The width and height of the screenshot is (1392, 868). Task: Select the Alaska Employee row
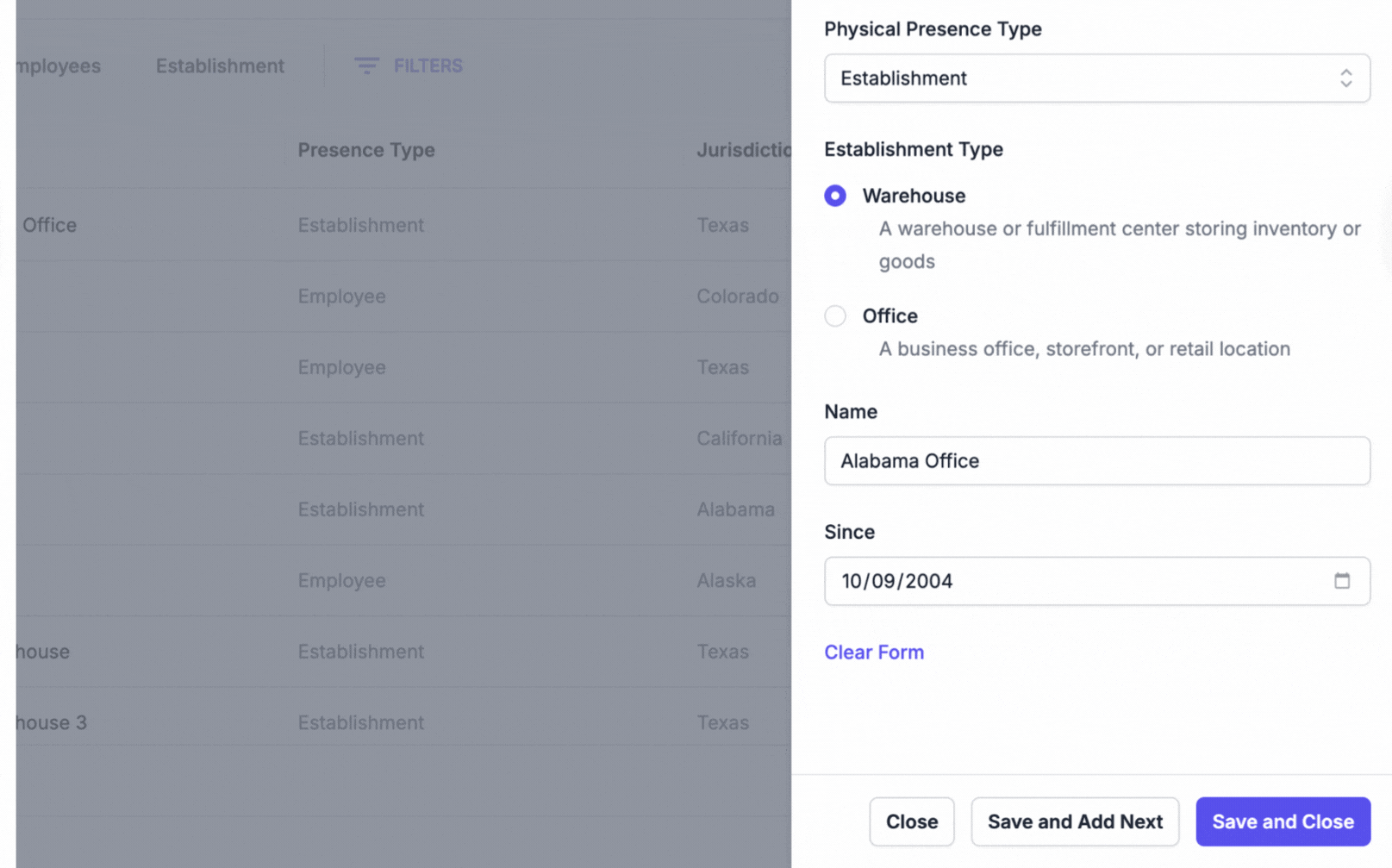tap(403, 581)
